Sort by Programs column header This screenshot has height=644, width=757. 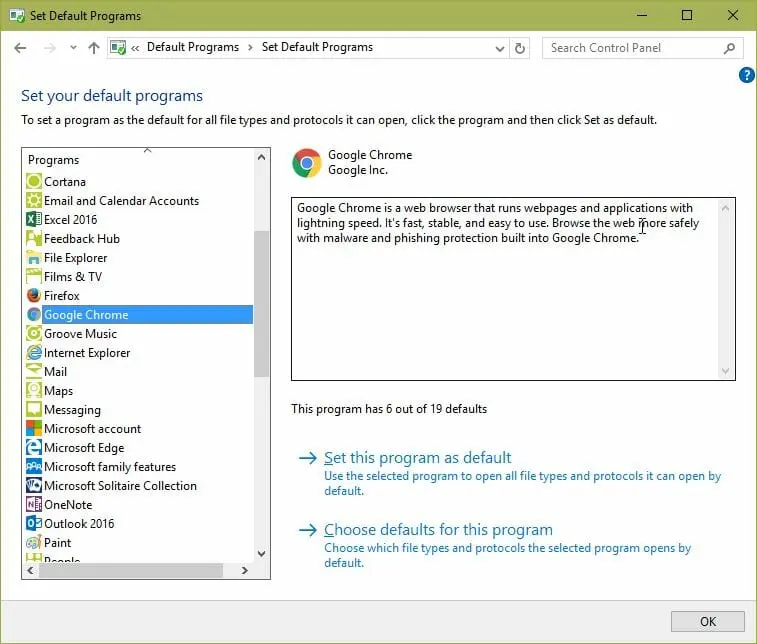coord(54,160)
